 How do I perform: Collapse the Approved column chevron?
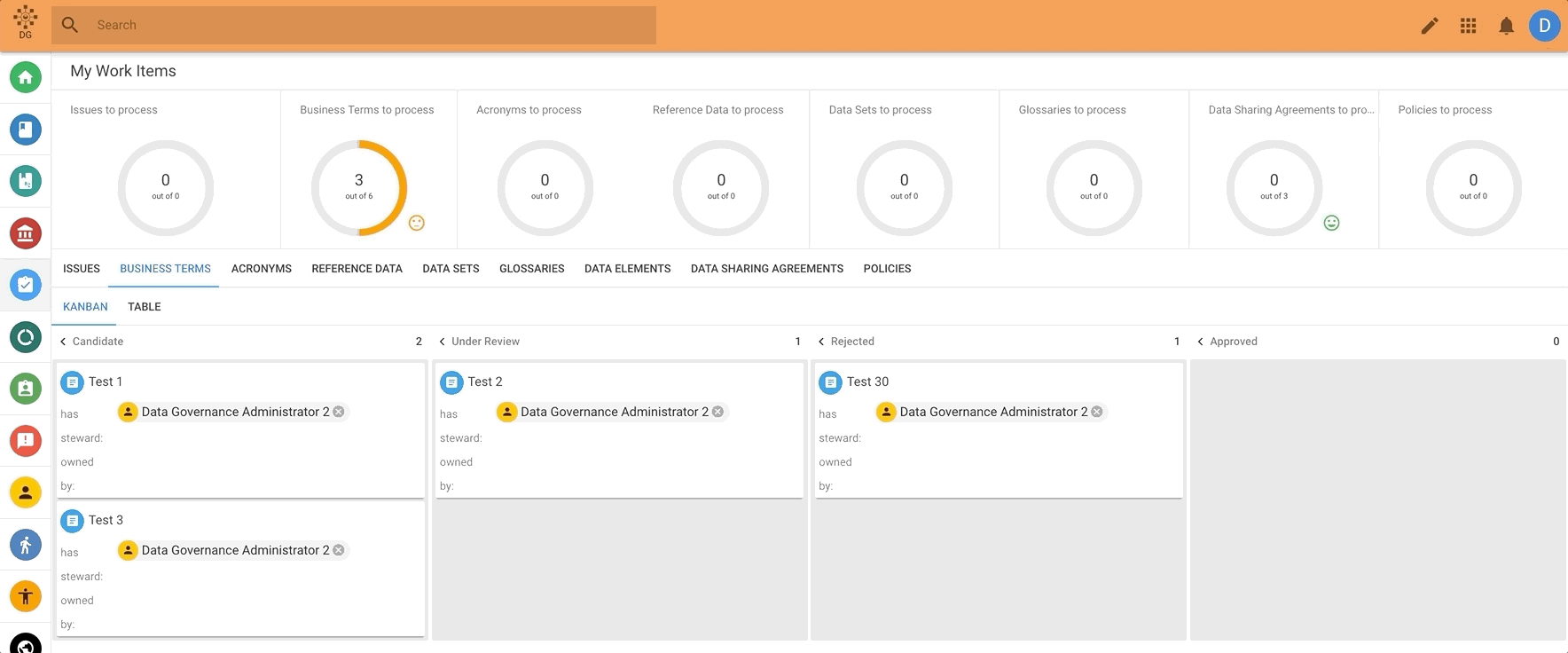click(x=1201, y=342)
